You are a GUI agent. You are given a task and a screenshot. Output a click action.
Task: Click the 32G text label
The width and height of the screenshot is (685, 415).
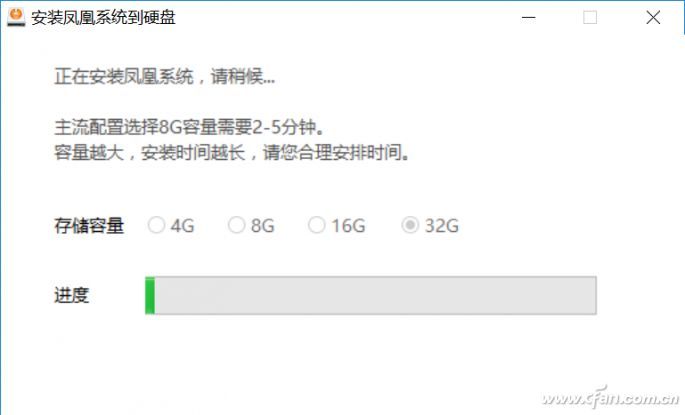pyautogui.click(x=442, y=226)
